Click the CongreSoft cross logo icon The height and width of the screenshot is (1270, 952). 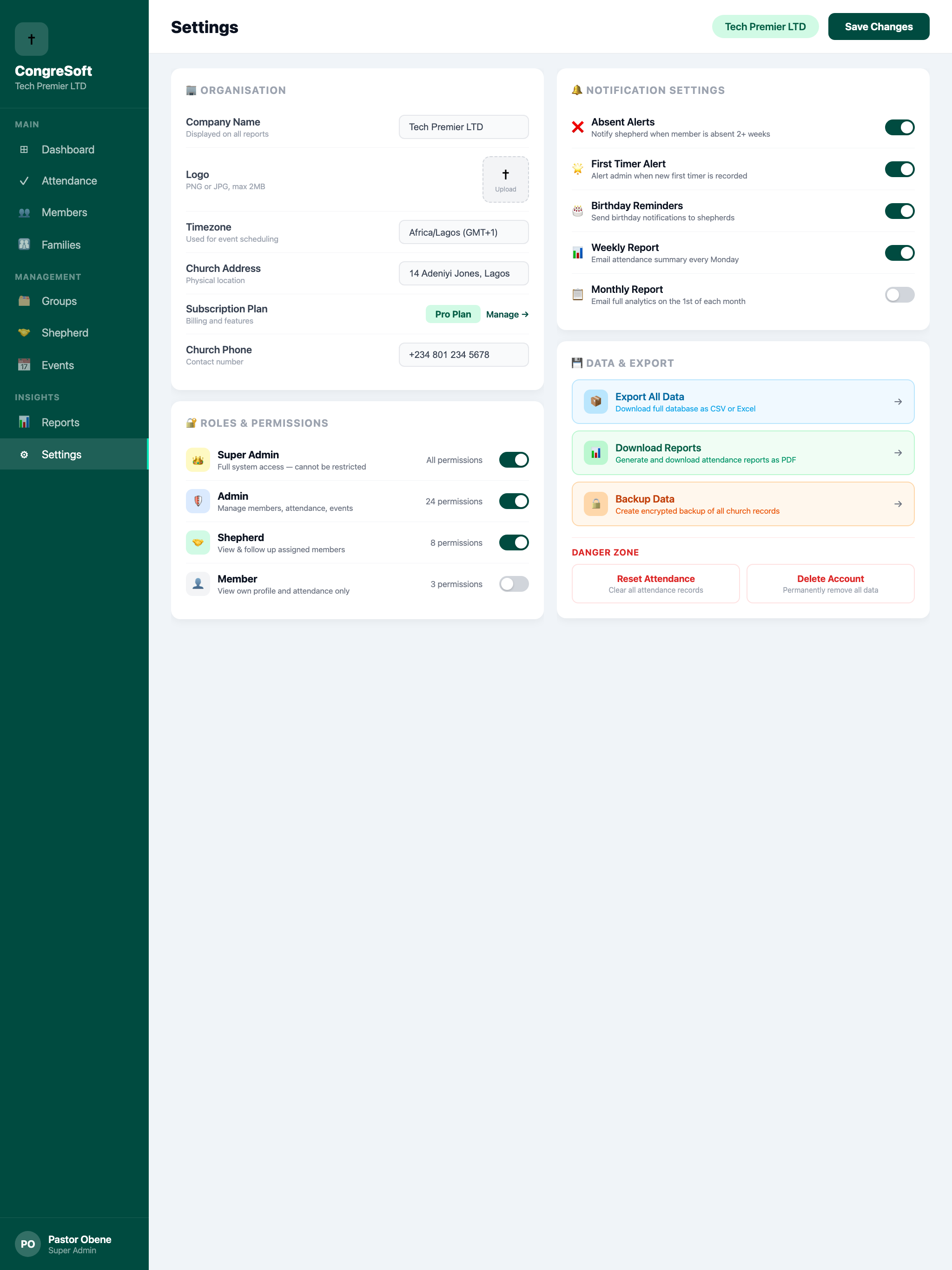32,39
